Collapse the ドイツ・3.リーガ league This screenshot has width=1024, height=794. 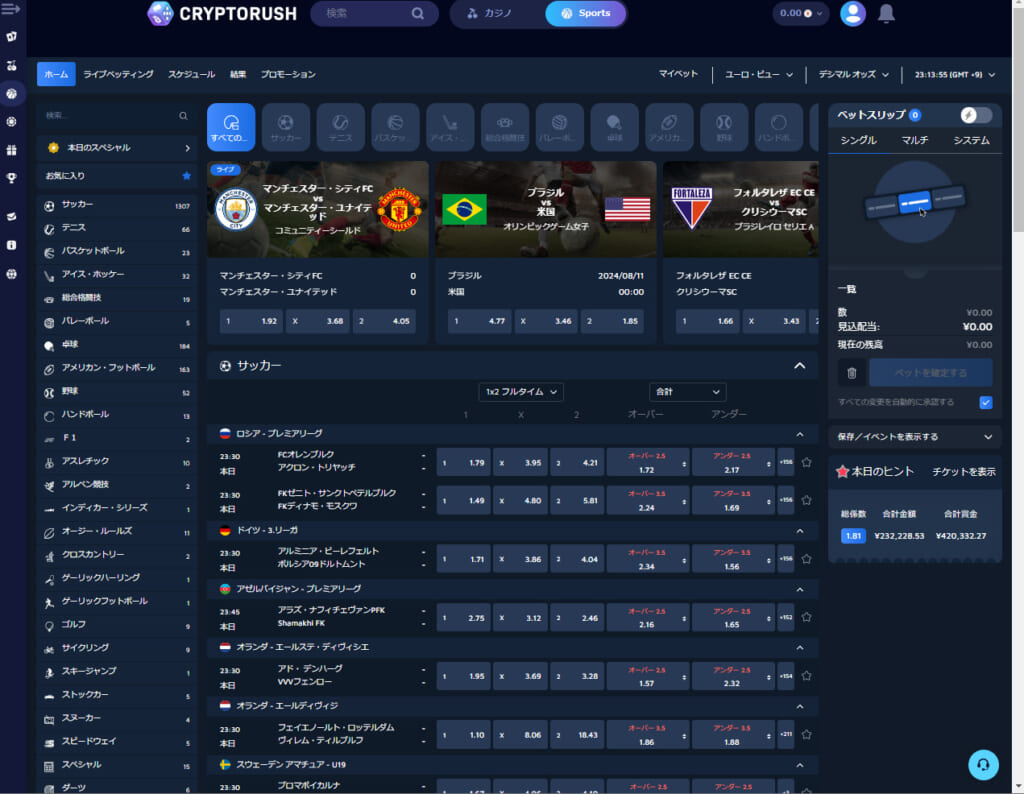point(799,531)
